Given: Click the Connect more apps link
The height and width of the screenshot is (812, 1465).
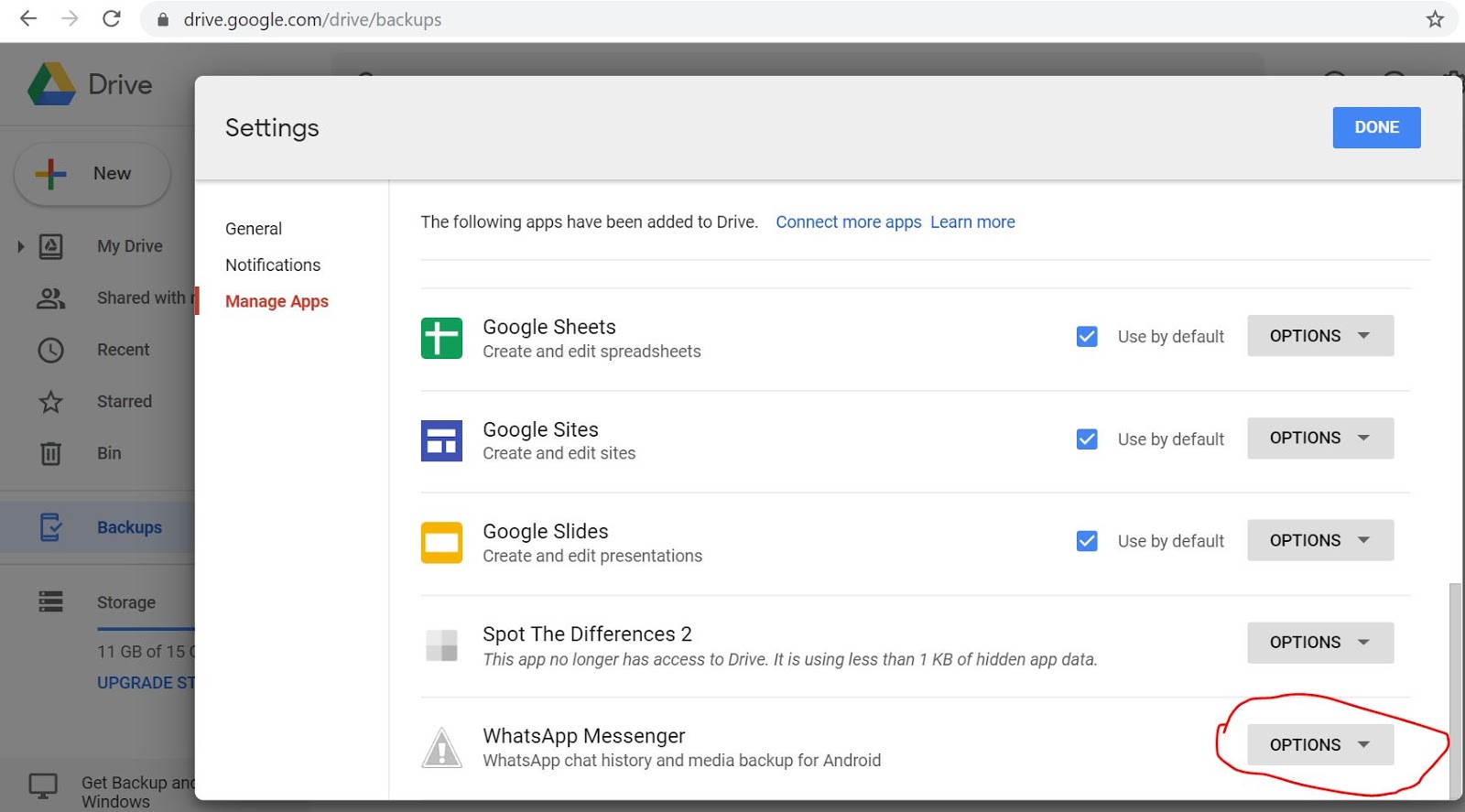Looking at the screenshot, I should point(849,222).
